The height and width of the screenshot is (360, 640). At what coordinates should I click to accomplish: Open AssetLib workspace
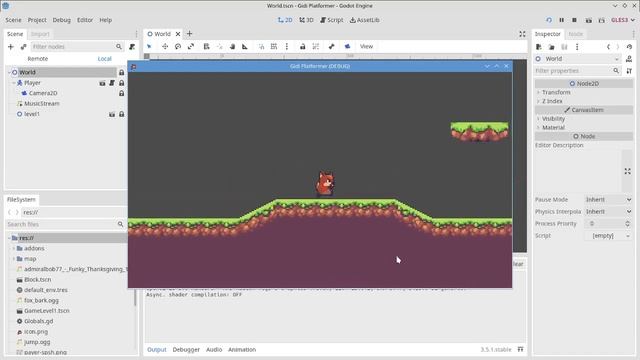364,20
